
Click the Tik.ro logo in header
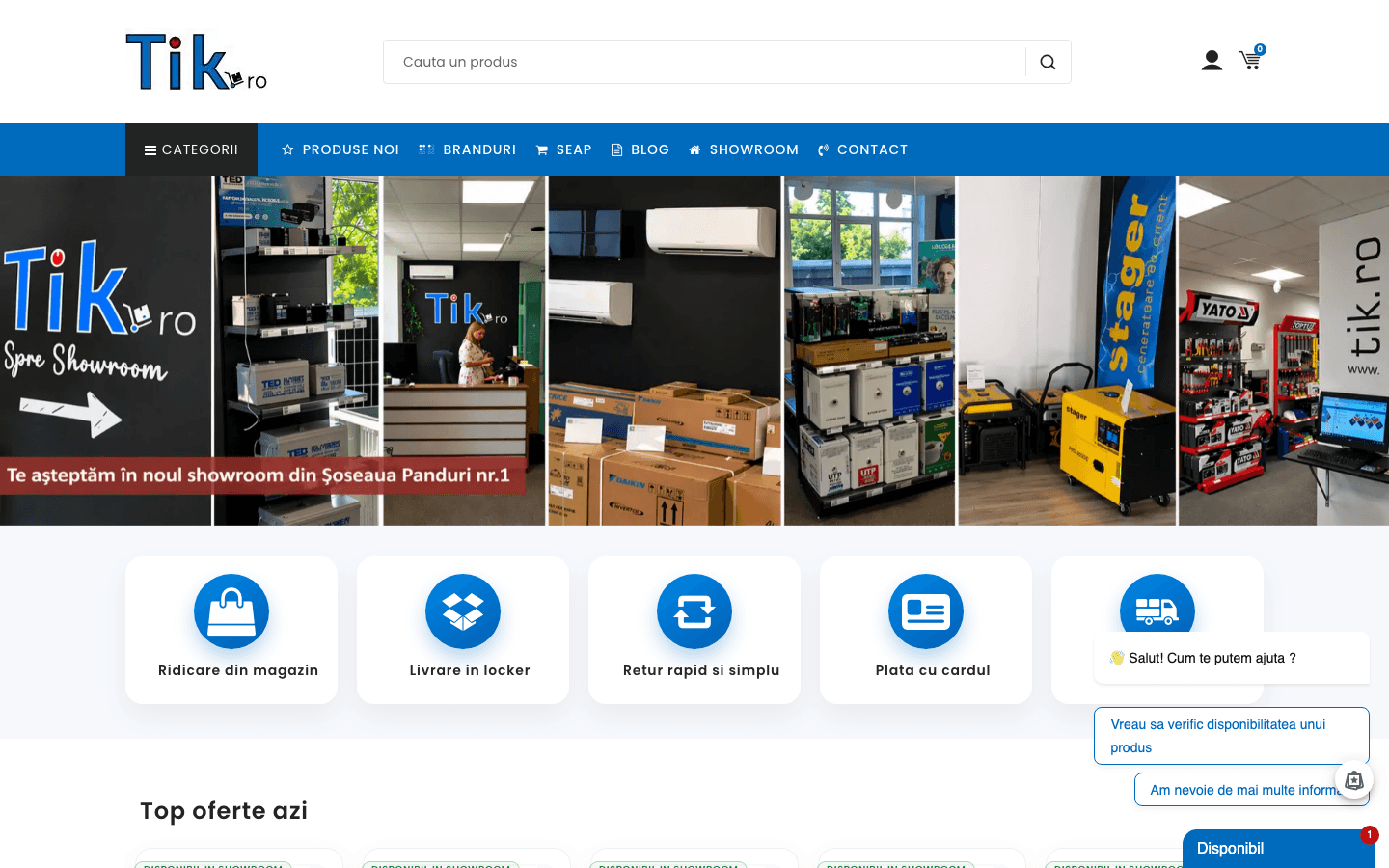click(x=197, y=62)
